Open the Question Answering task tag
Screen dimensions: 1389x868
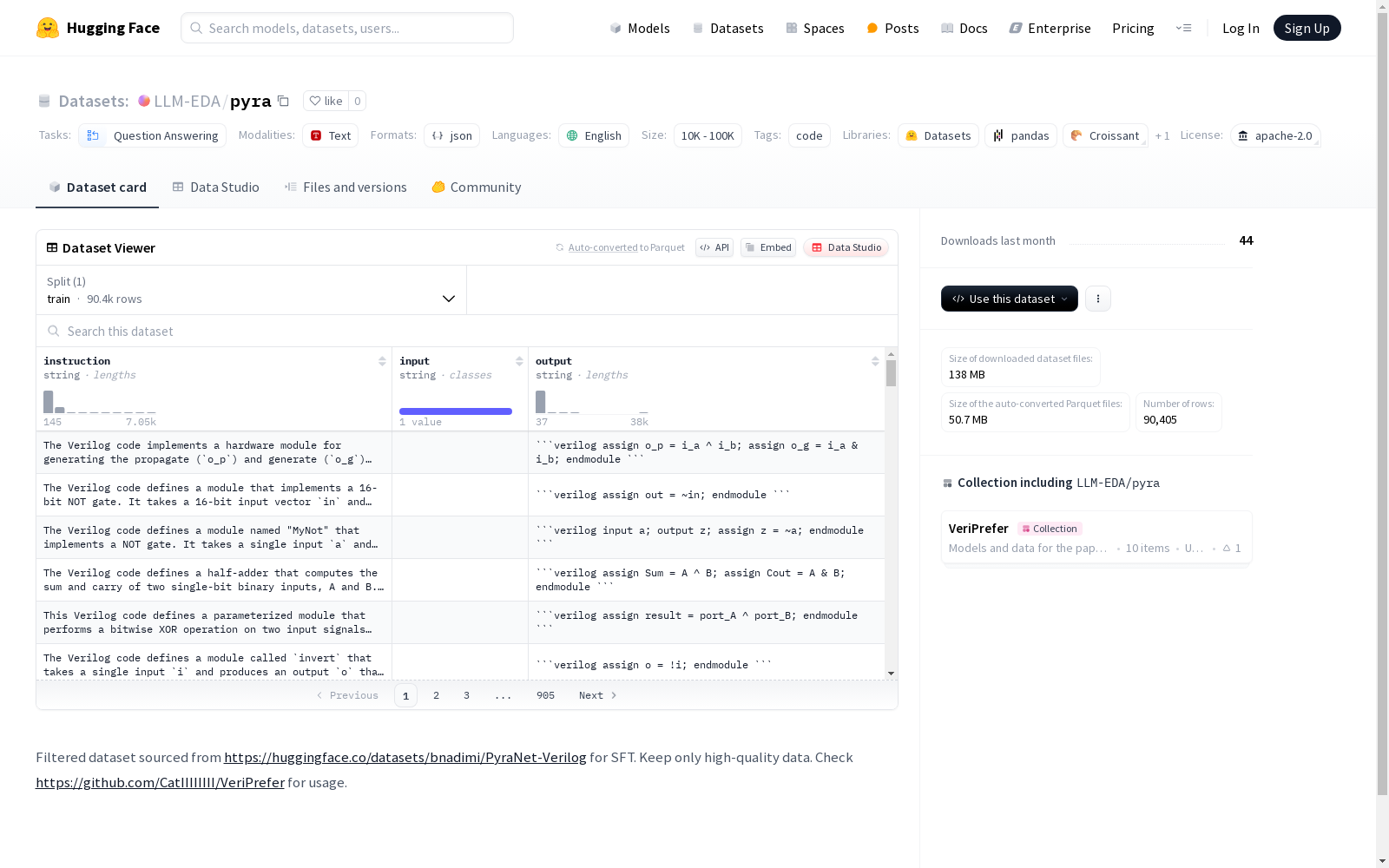153,135
